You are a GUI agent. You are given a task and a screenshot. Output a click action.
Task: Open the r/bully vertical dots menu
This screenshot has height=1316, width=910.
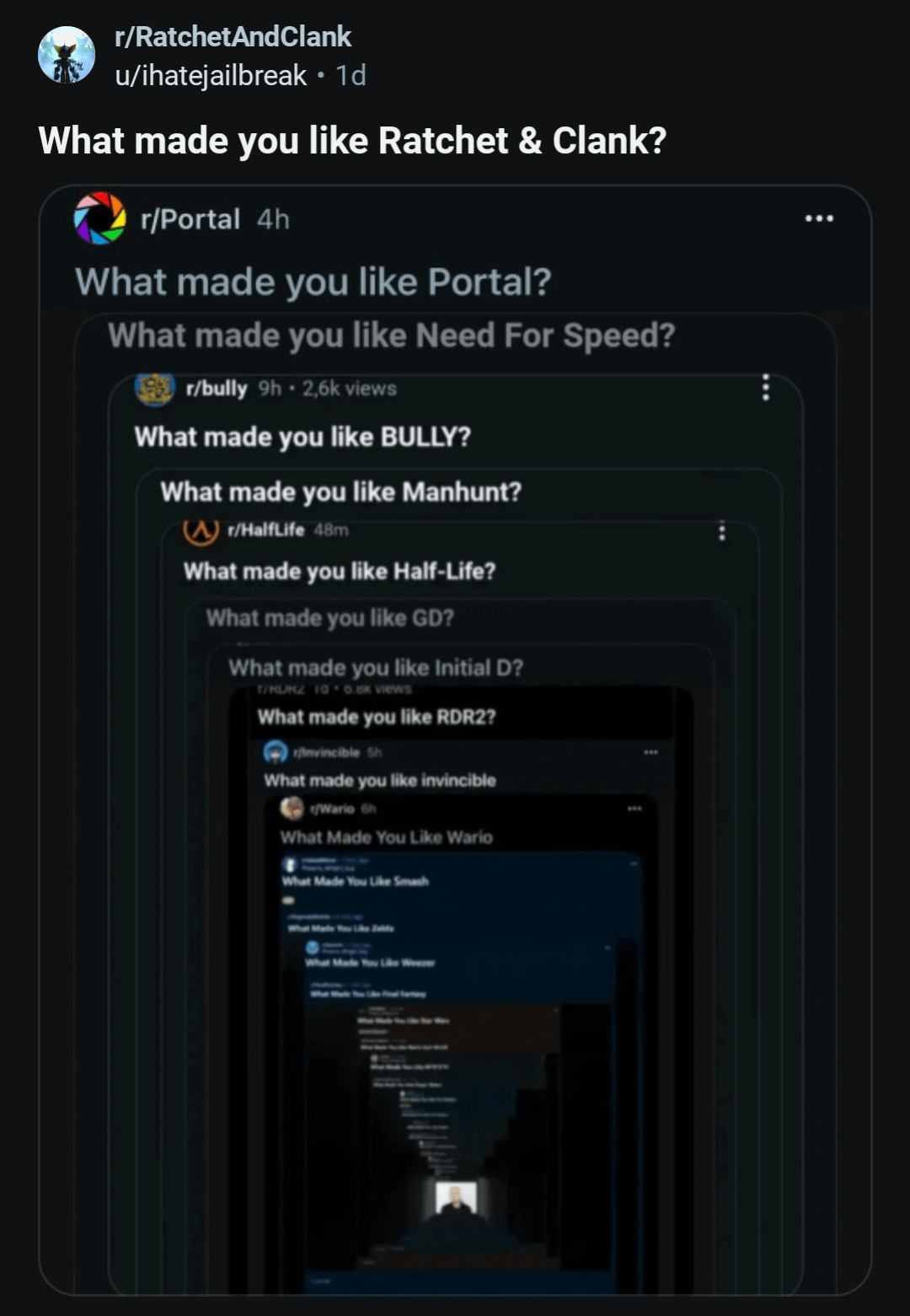pos(765,387)
